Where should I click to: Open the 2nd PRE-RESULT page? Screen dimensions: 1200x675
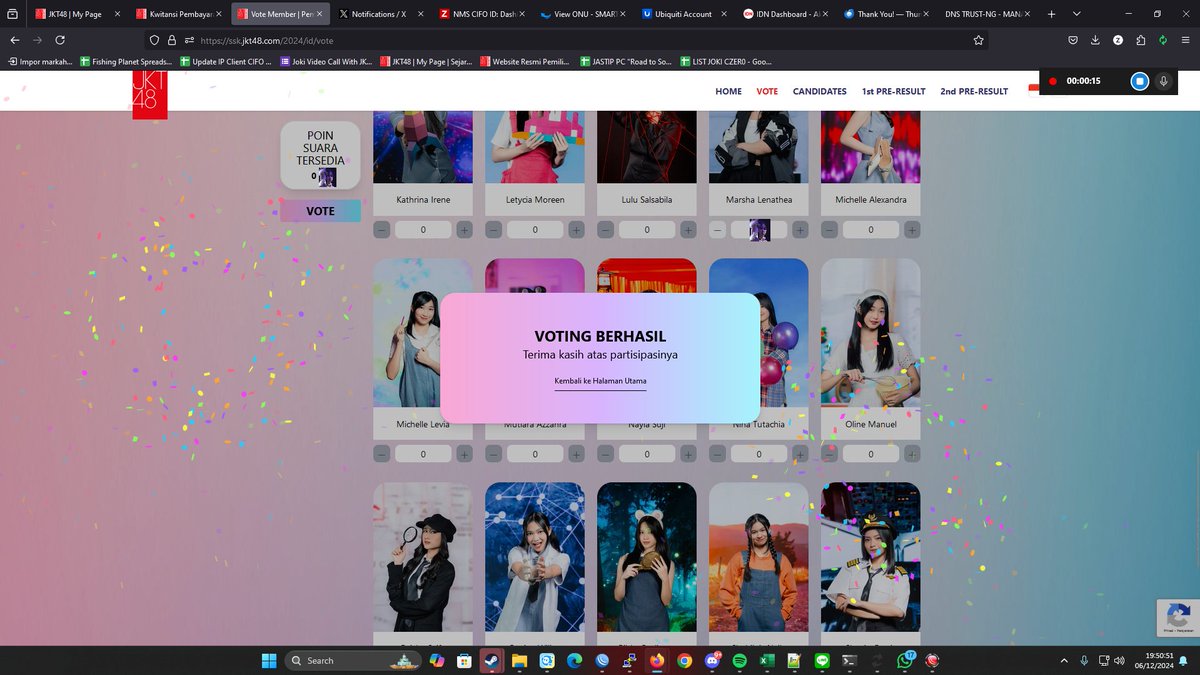click(974, 91)
